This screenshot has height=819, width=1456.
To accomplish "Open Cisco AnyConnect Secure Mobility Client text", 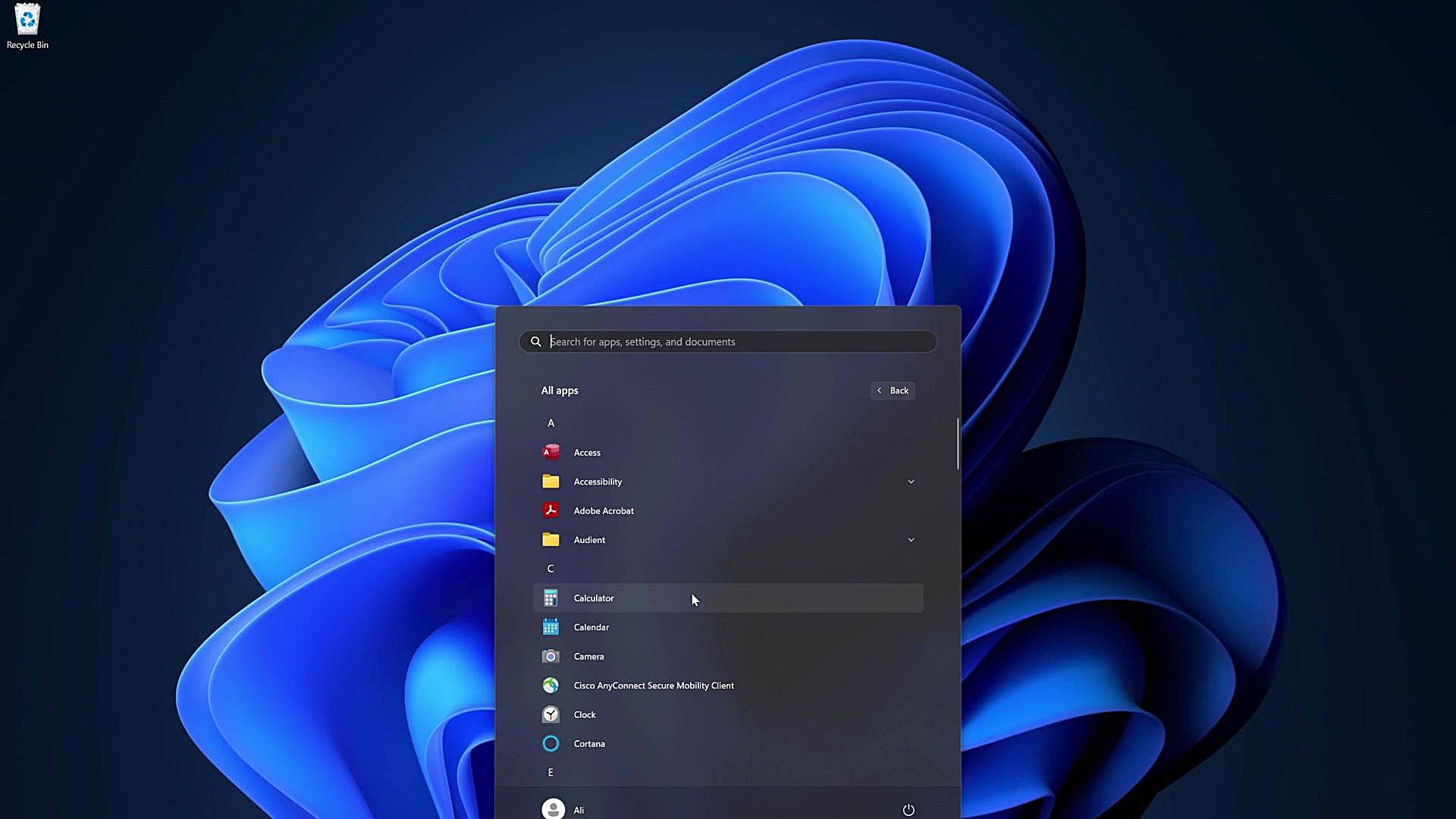I will (x=654, y=686).
